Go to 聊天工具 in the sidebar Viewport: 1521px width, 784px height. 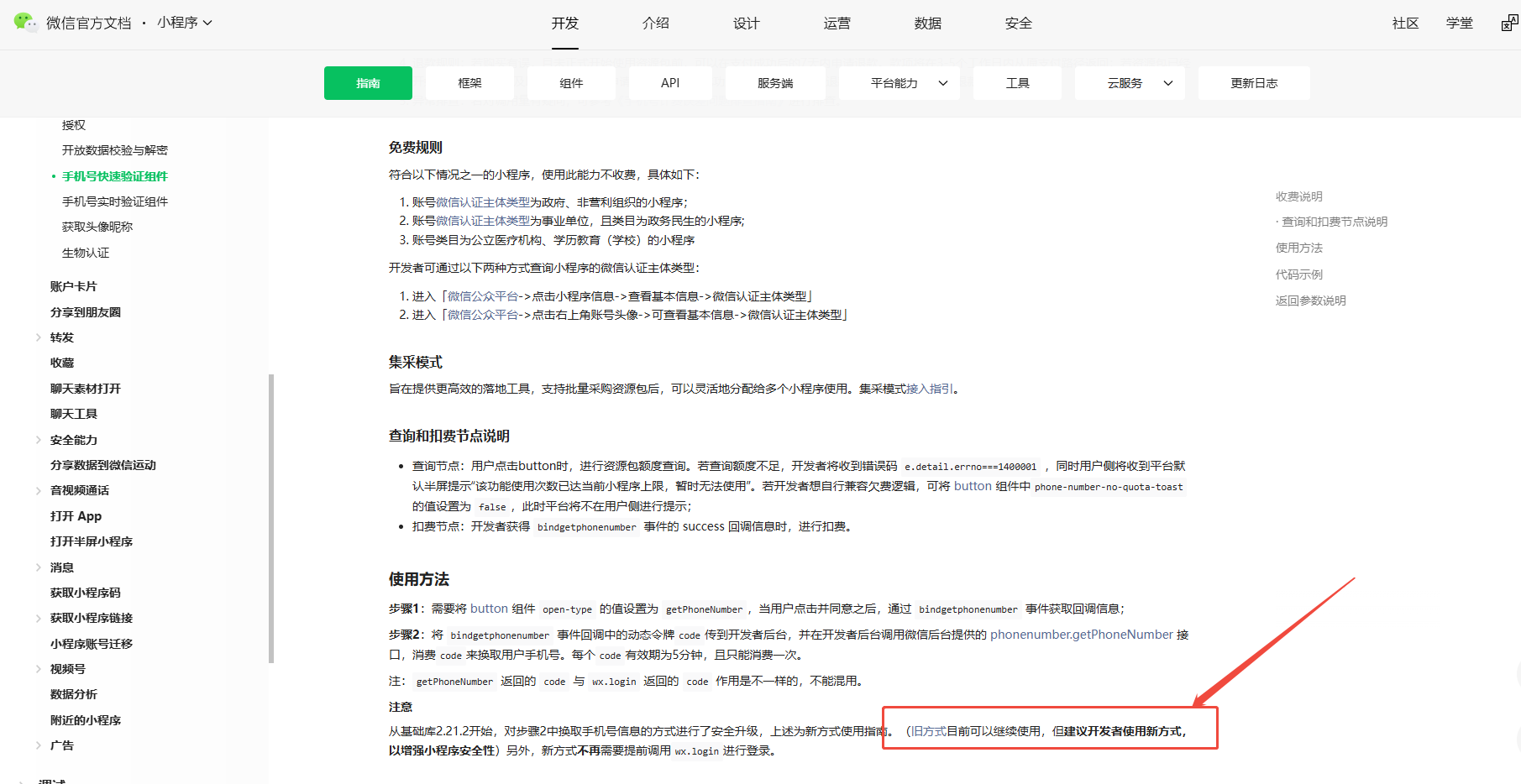point(74,414)
